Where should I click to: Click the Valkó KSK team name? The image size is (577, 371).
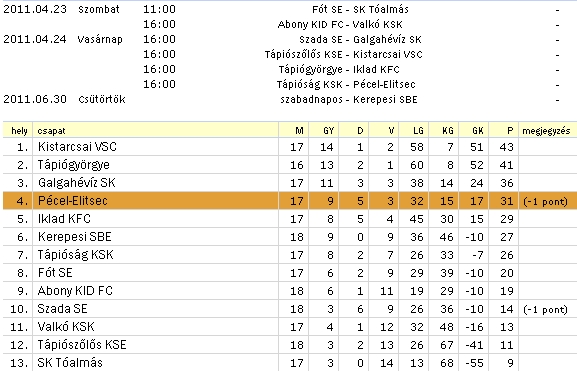pyautogui.click(x=66, y=327)
